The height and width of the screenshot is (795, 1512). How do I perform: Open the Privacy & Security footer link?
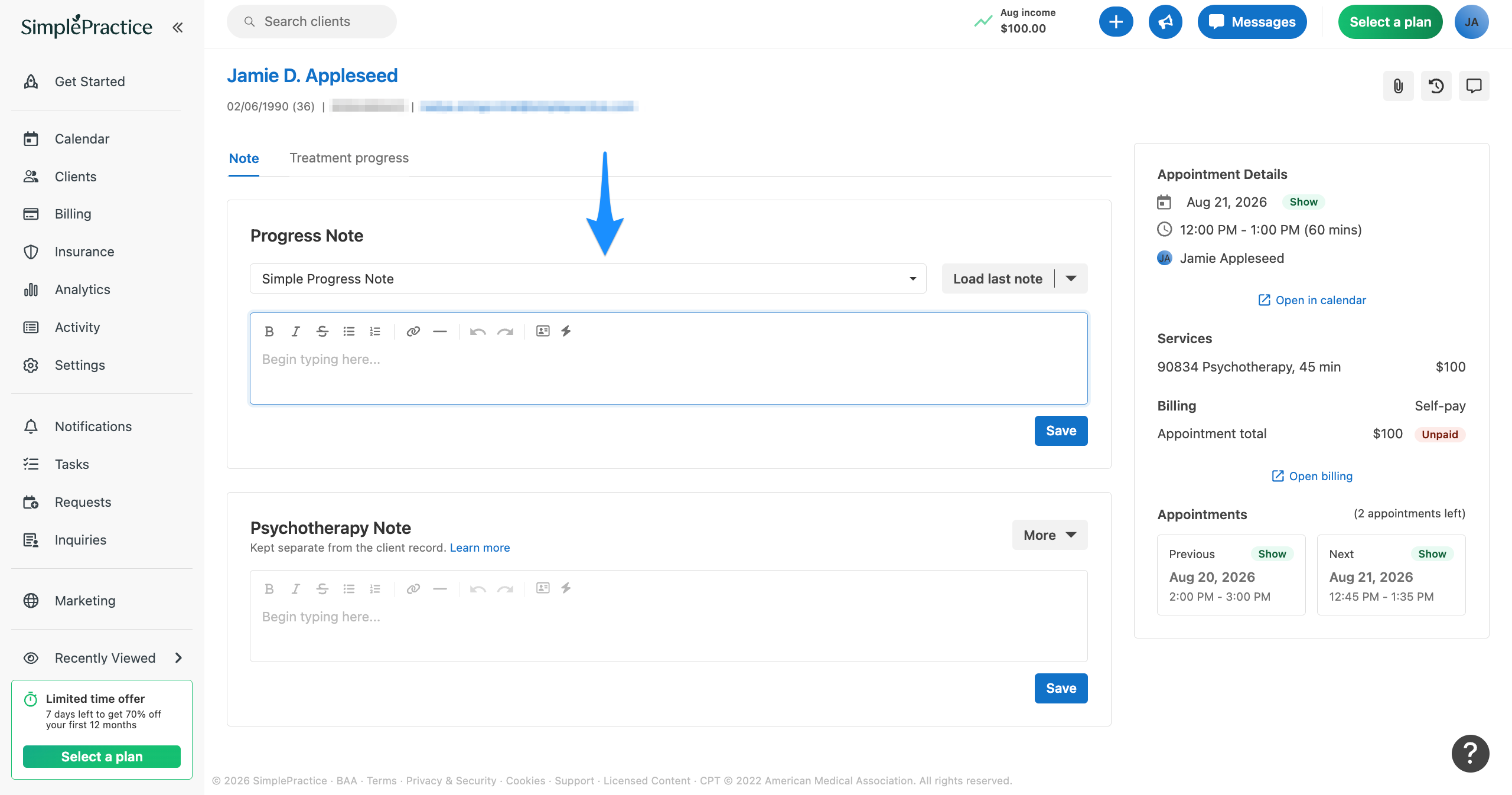(451, 781)
